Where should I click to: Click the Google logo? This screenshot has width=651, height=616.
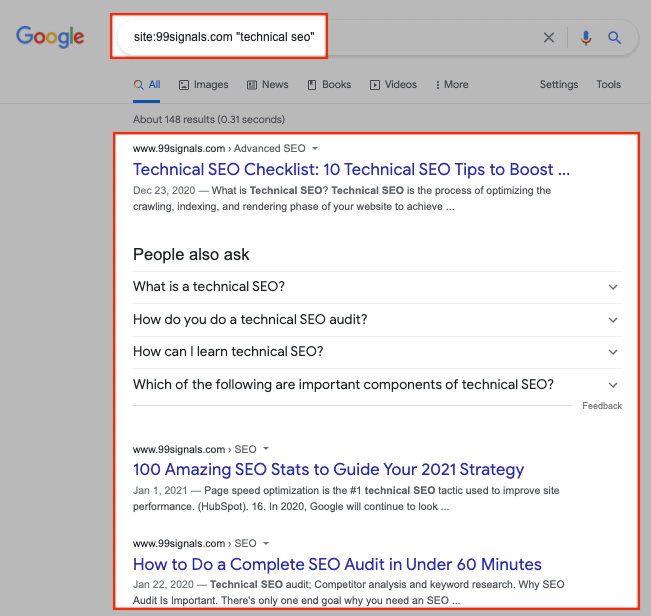tap(50, 38)
